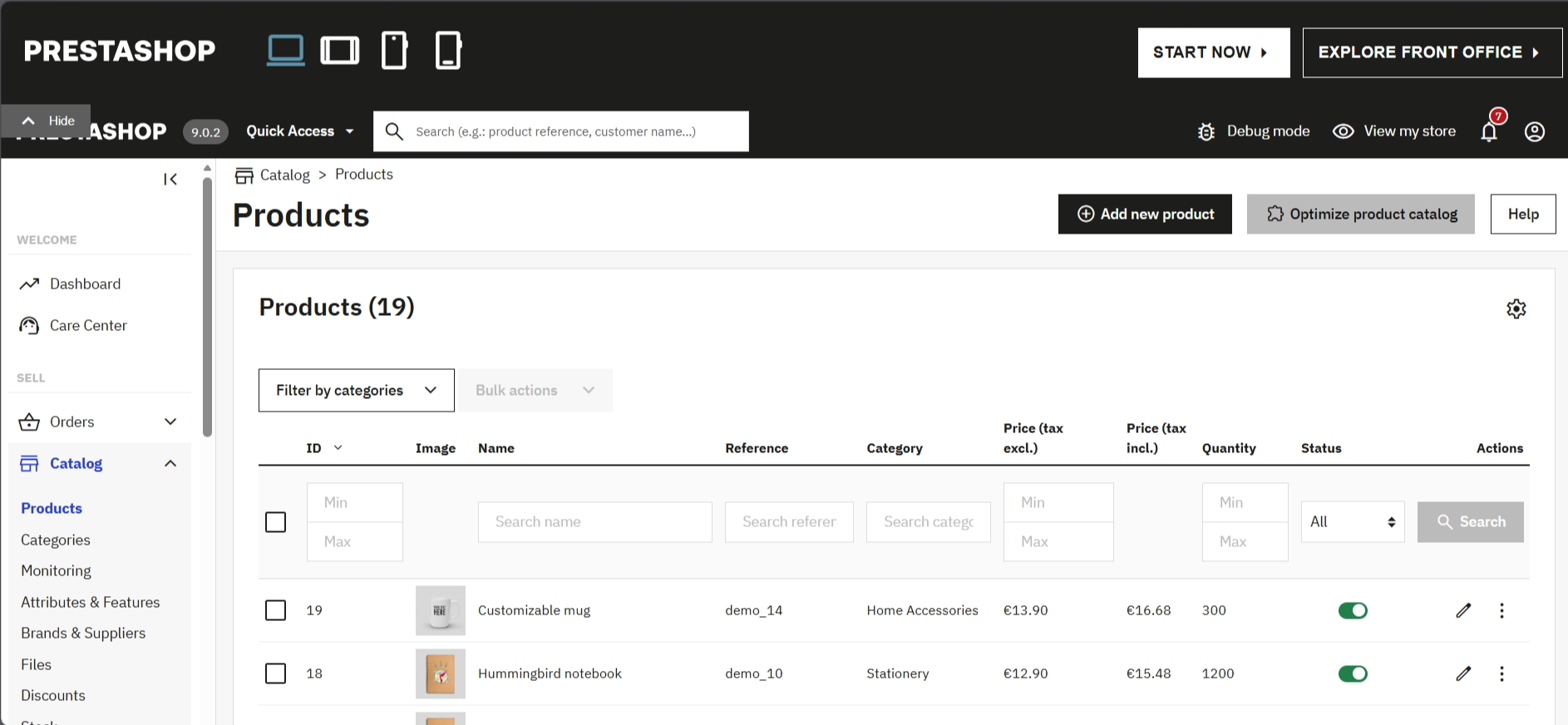
Task: Open Attributes & Features submenu item
Action: click(x=90, y=603)
